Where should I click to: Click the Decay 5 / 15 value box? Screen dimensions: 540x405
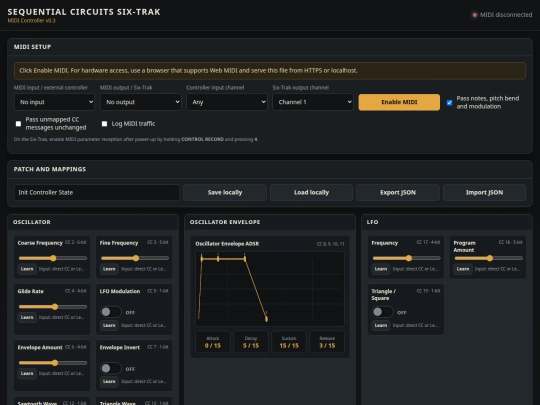tap(251, 342)
